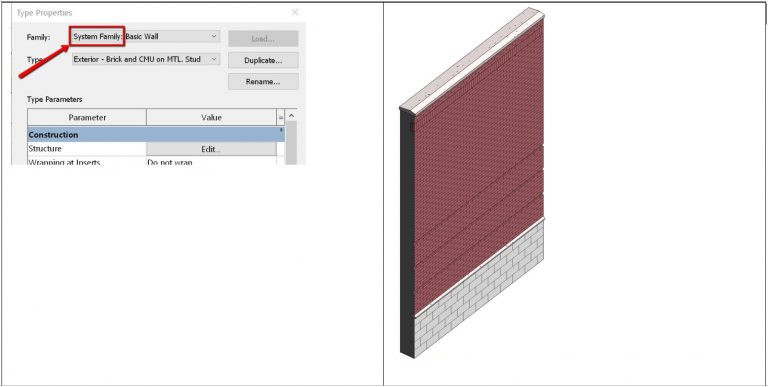The width and height of the screenshot is (768, 387).
Task: Click the greyed-out Load... button
Action: click(x=263, y=39)
